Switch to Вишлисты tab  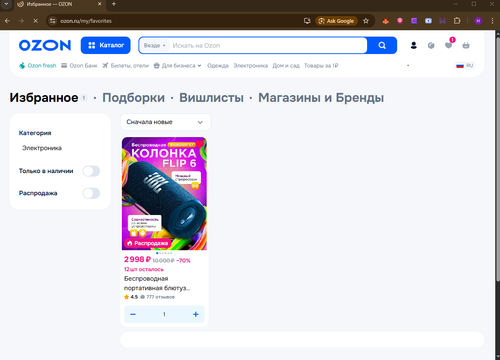211,98
